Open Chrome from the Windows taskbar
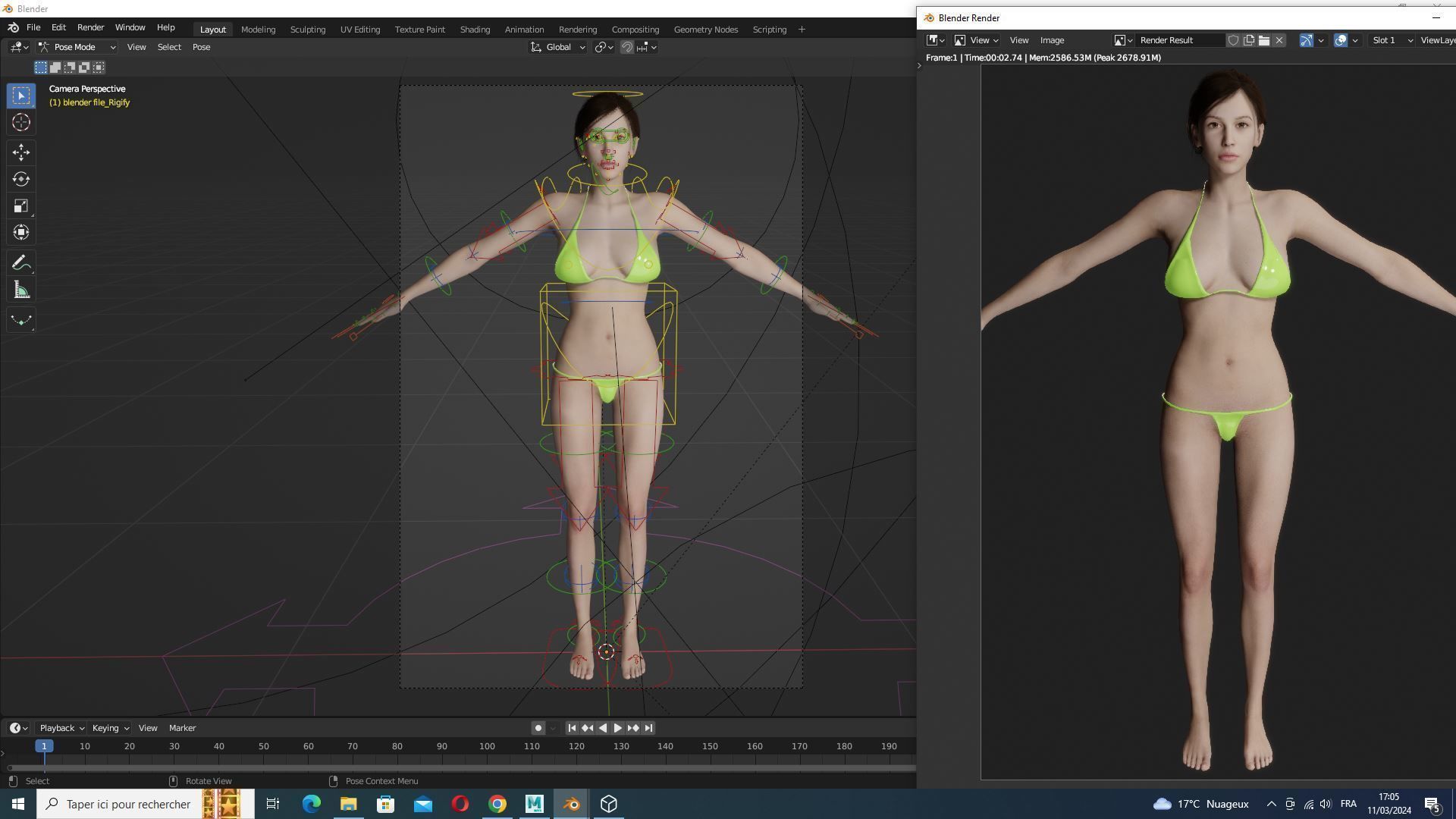 coord(497,804)
